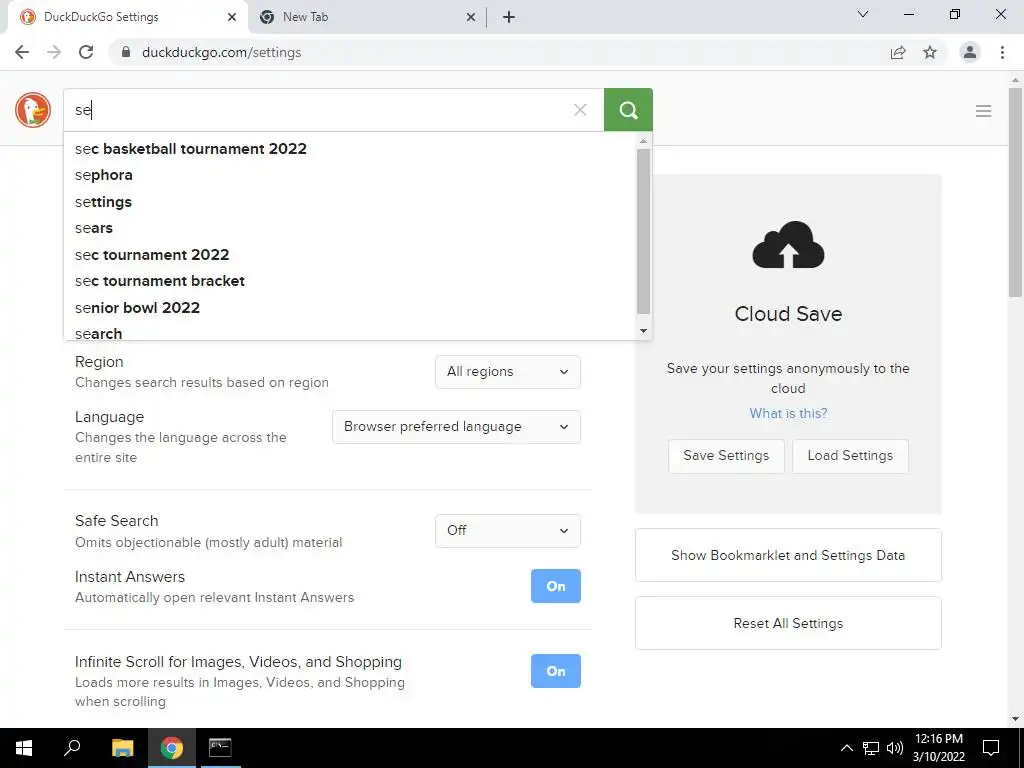This screenshot has width=1024, height=768.
Task: Click the Chrome taskbar icon
Action: click(x=172, y=748)
